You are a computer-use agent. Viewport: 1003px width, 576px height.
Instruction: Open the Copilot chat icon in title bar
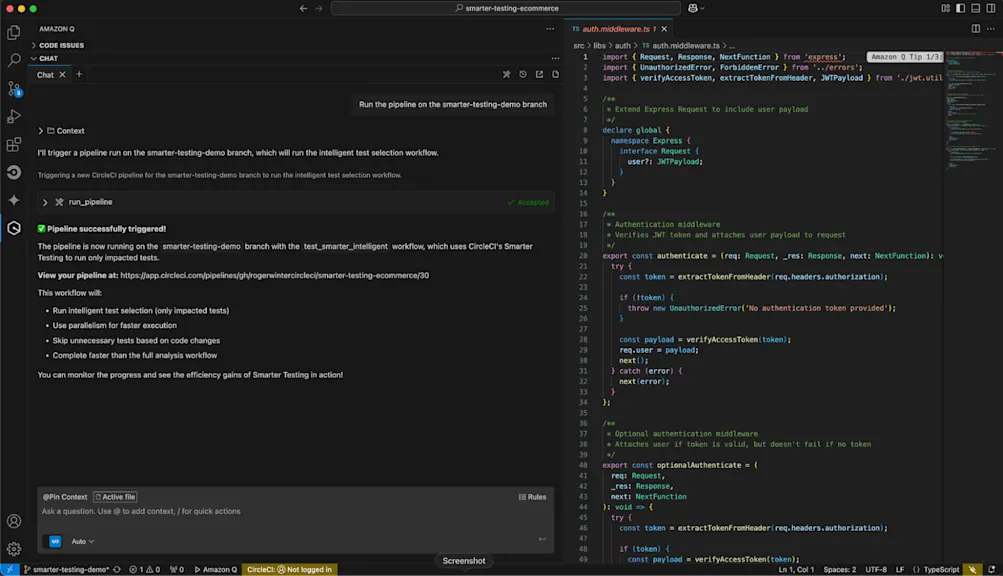[x=695, y=8]
